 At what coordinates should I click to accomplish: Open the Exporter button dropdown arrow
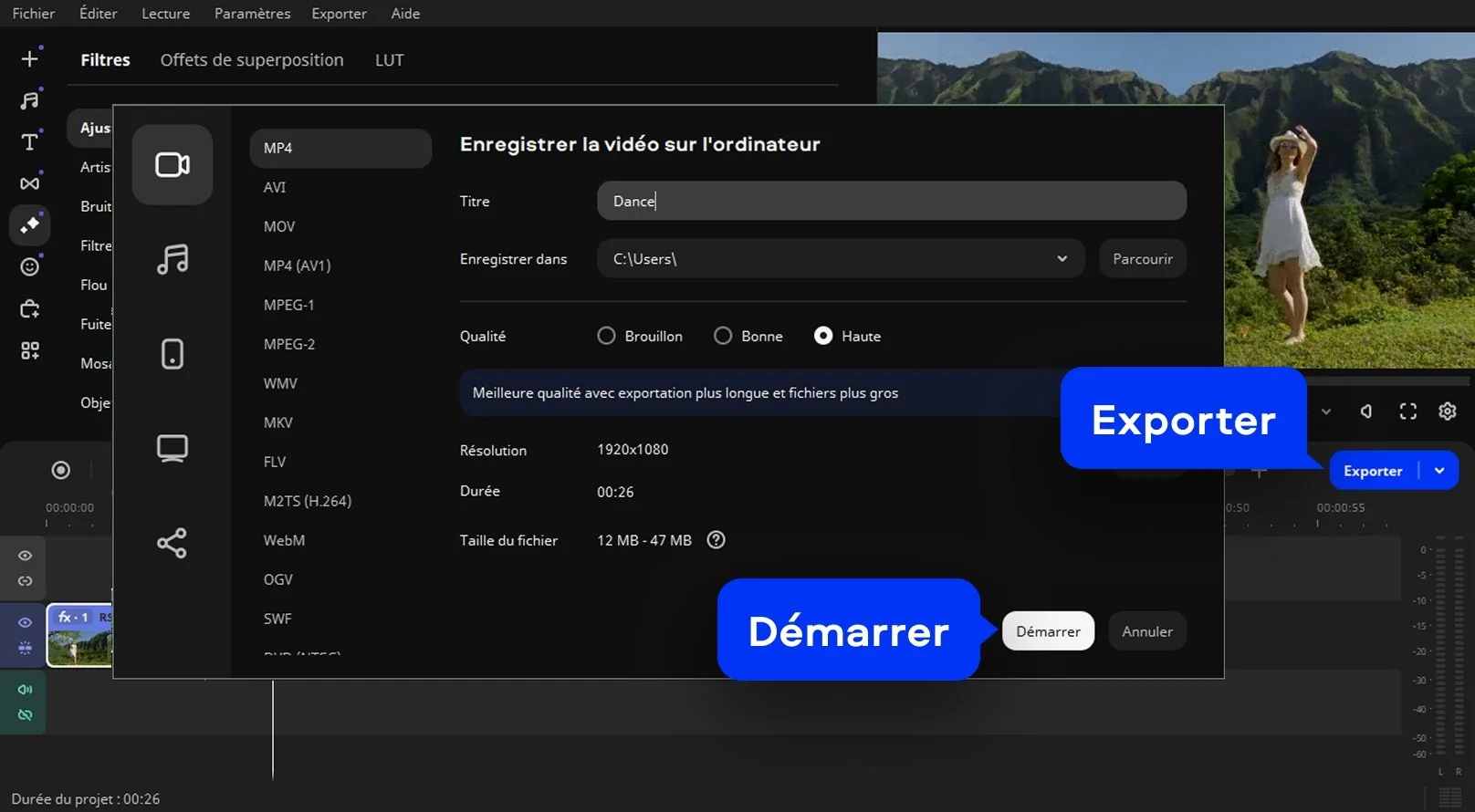pos(1439,471)
